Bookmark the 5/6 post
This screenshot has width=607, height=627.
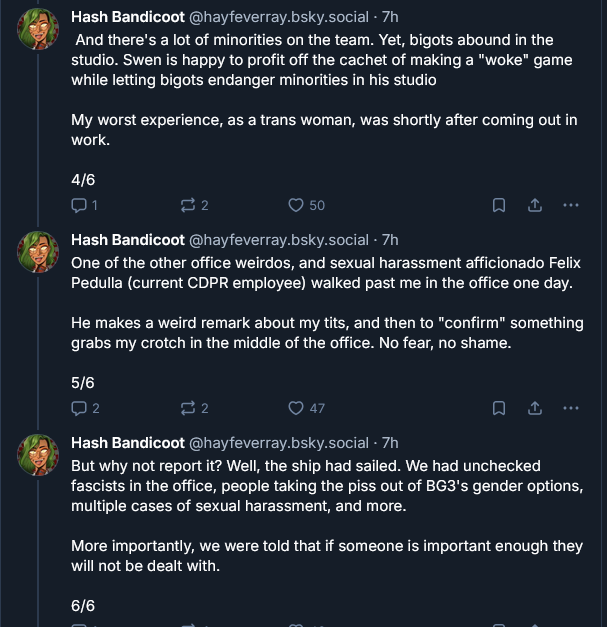[x=498, y=408]
